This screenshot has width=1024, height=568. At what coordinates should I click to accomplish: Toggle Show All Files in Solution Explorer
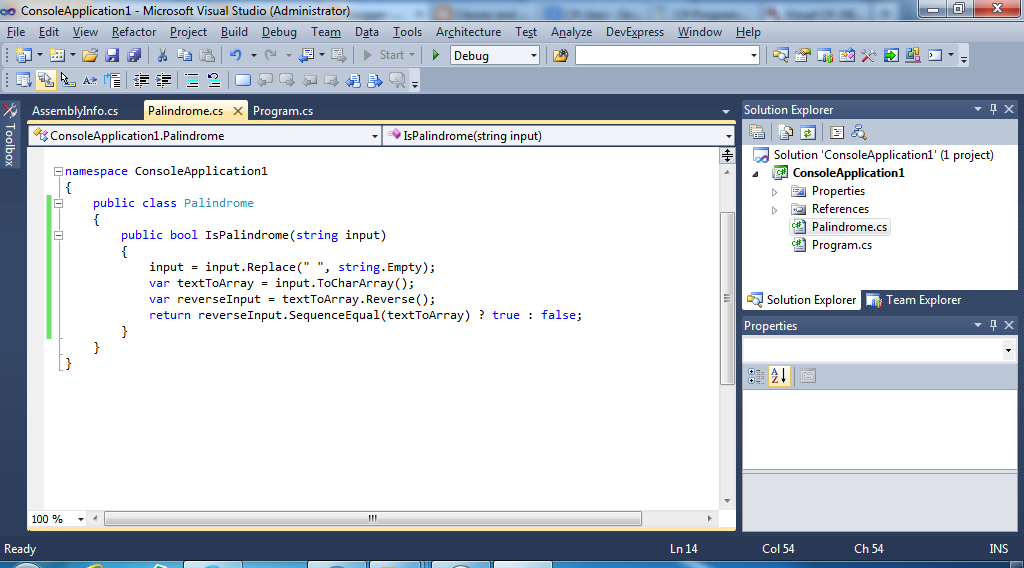pyautogui.click(x=786, y=133)
